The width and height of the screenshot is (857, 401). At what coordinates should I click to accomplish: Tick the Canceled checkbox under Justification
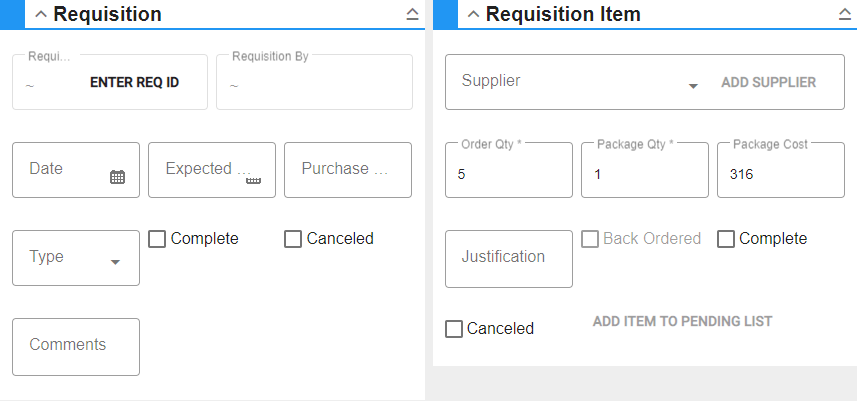click(x=454, y=329)
